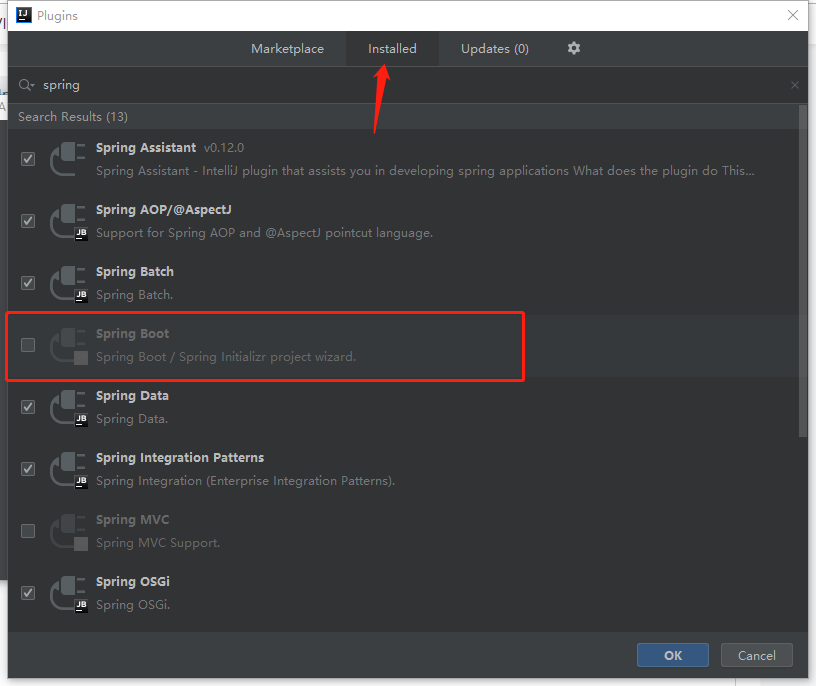
Task: Click the plugin list vertical scrollbar
Action: pyautogui.click(x=802, y=271)
